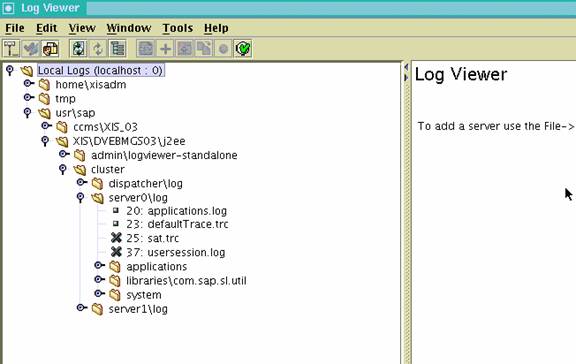
Task: Collapse the XIS\DVEBMGS03\j2ee node
Action: [x=45, y=140]
